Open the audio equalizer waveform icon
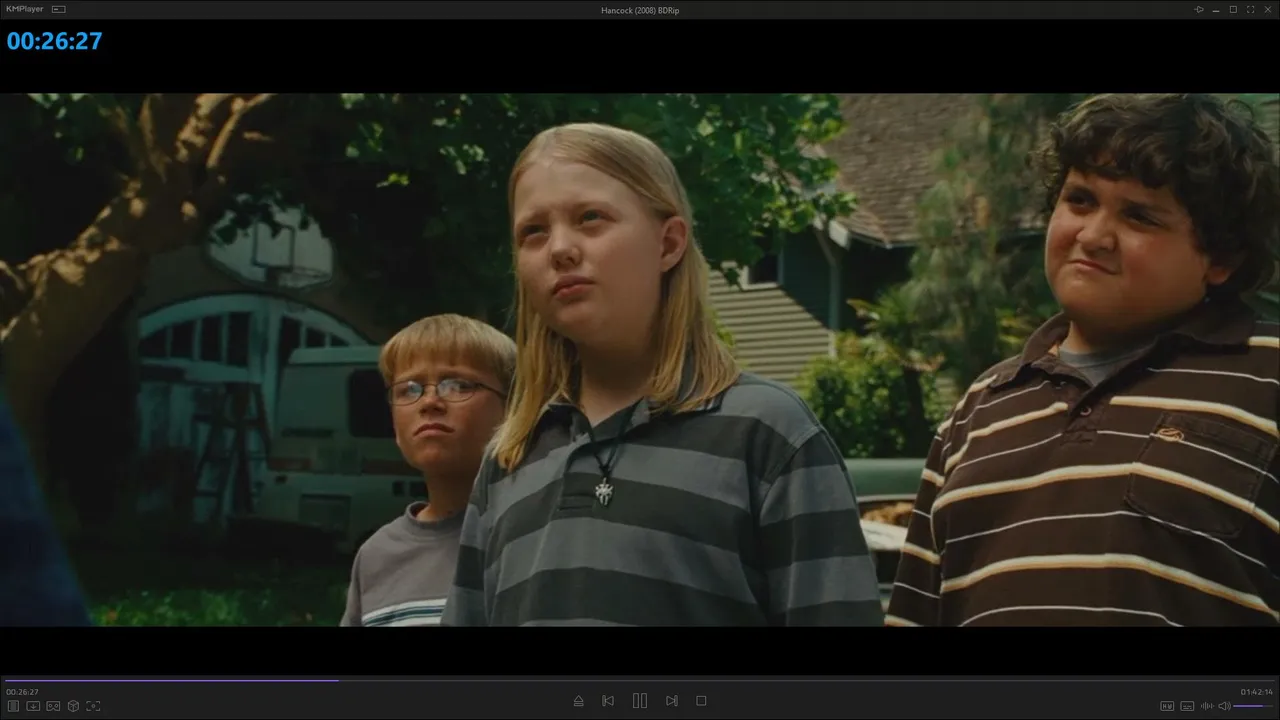The width and height of the screenshot is (1280, 720). [x=1207, y=706]
